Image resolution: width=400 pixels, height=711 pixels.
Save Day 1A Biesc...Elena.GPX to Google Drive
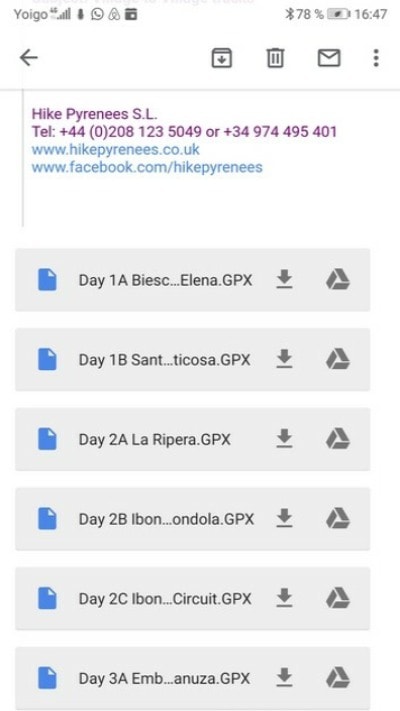click(338, 279)
